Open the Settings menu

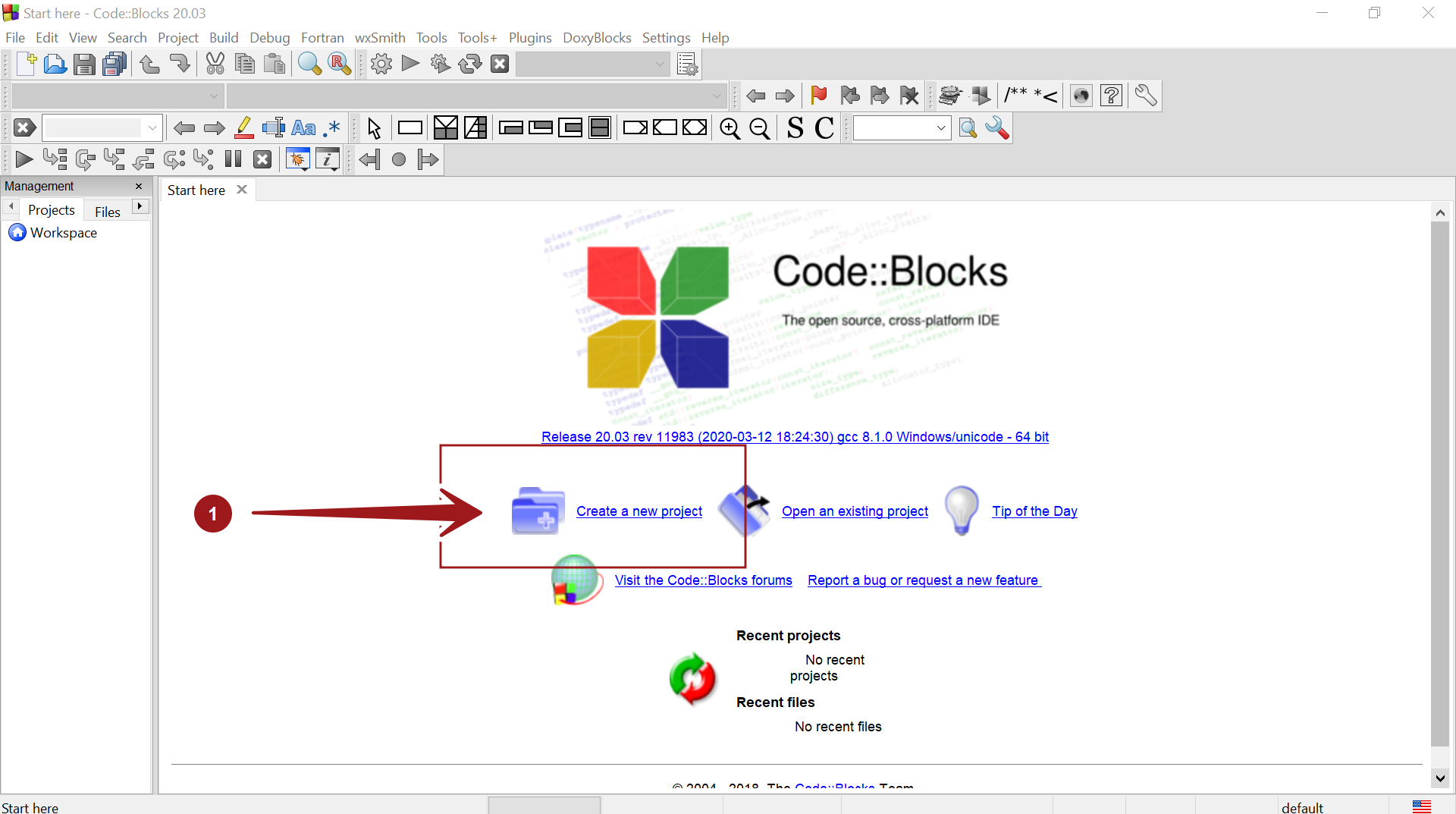666,38
